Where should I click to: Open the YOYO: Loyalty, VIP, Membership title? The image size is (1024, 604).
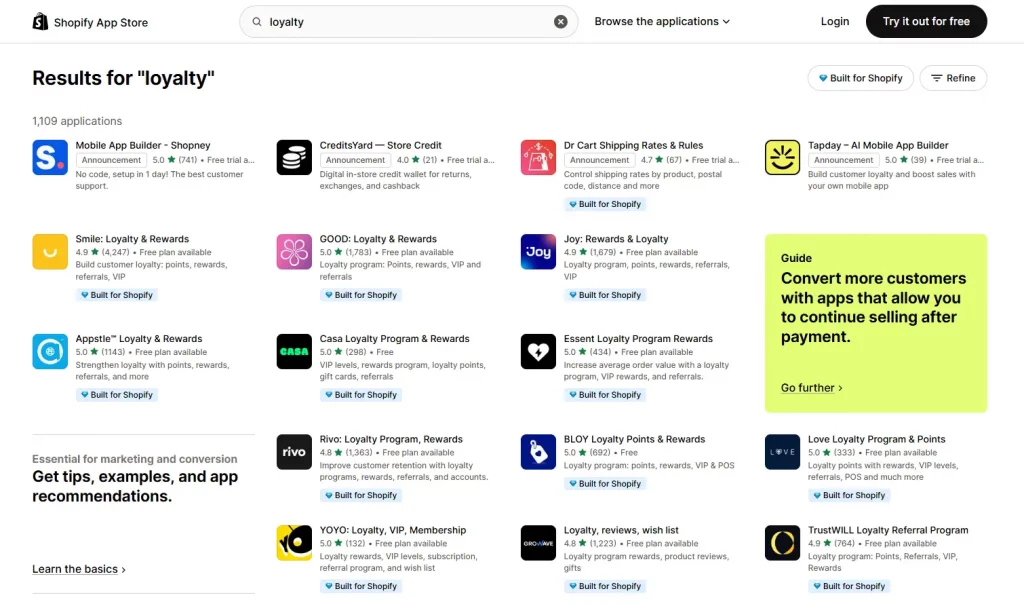coord(392,530)
